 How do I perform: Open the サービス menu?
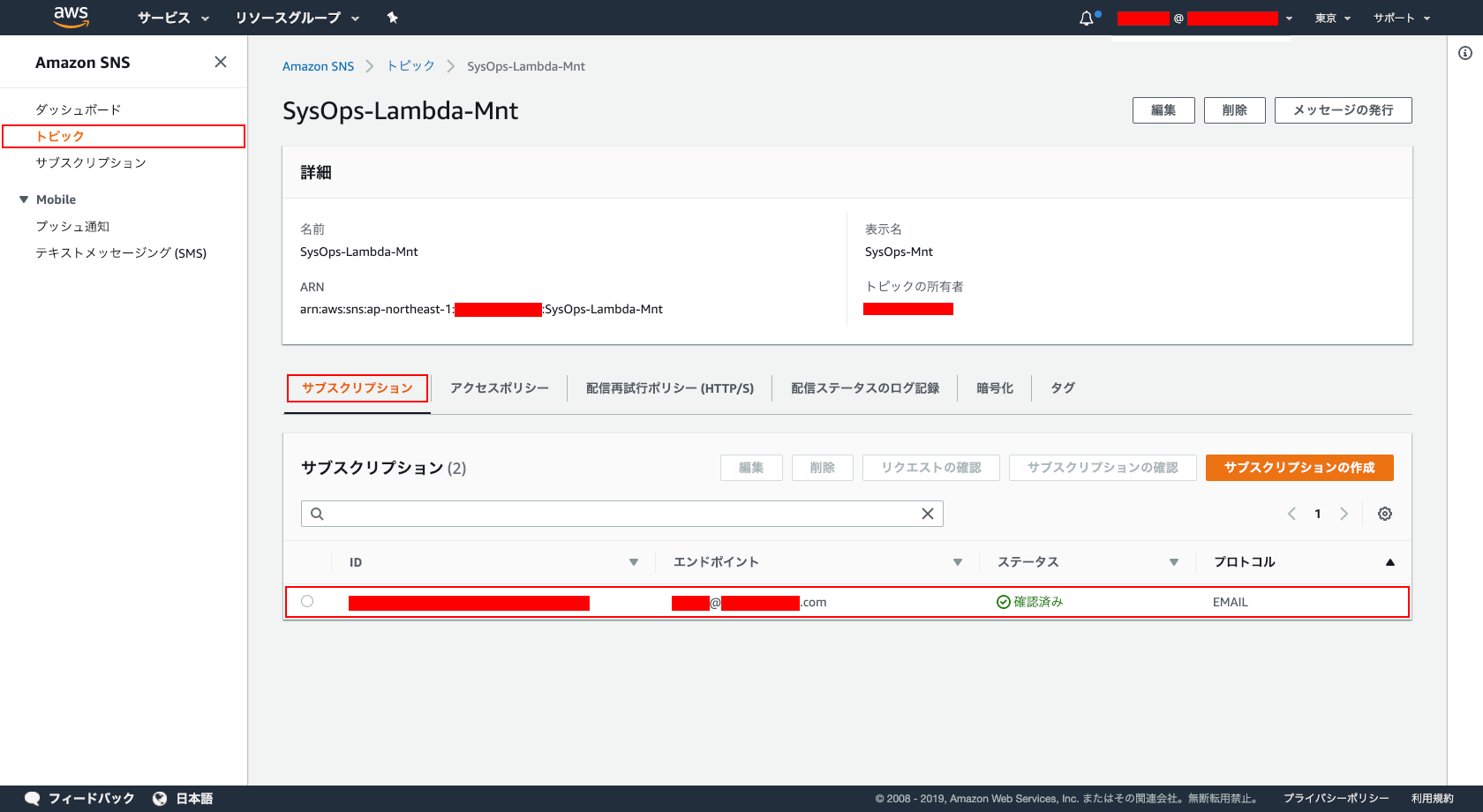pos(171,17)
